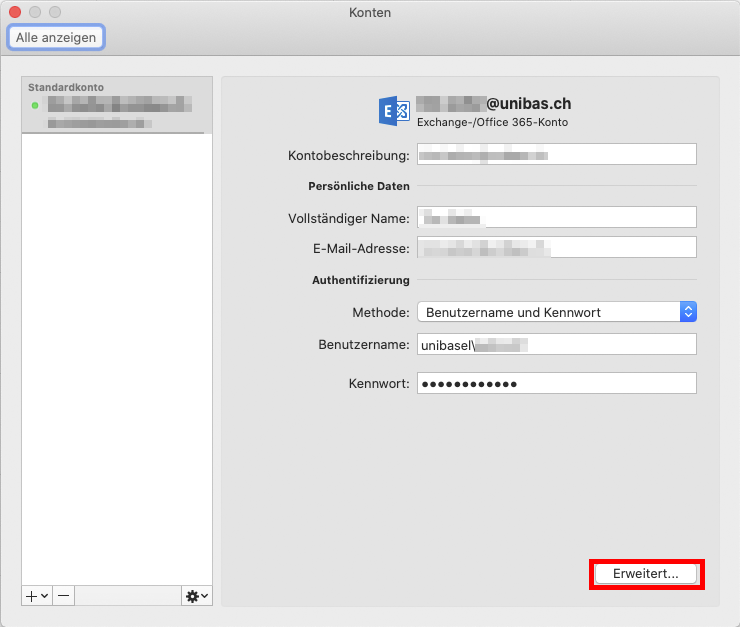The width and height of the screenshot is (740, 627).
Task: Open the Methode authentication dropdown
Action: [x=556, y=312]
